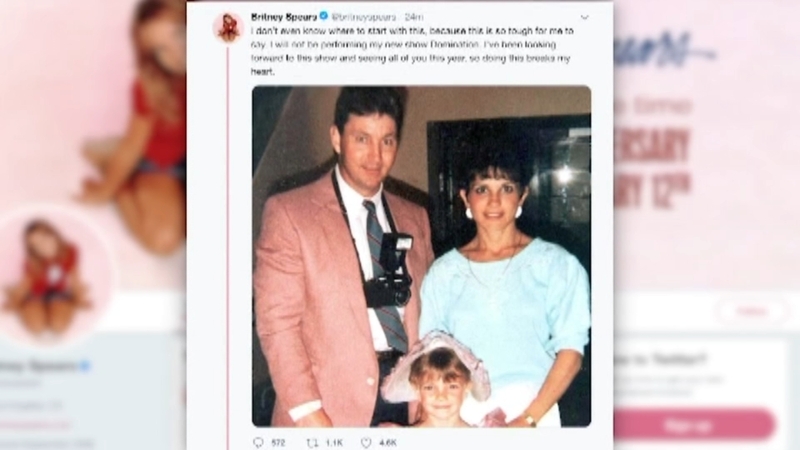Open the 24m timestamp link
Image resolution: width=800 pixels, height=450 pixels.
[x=414, y=17]
